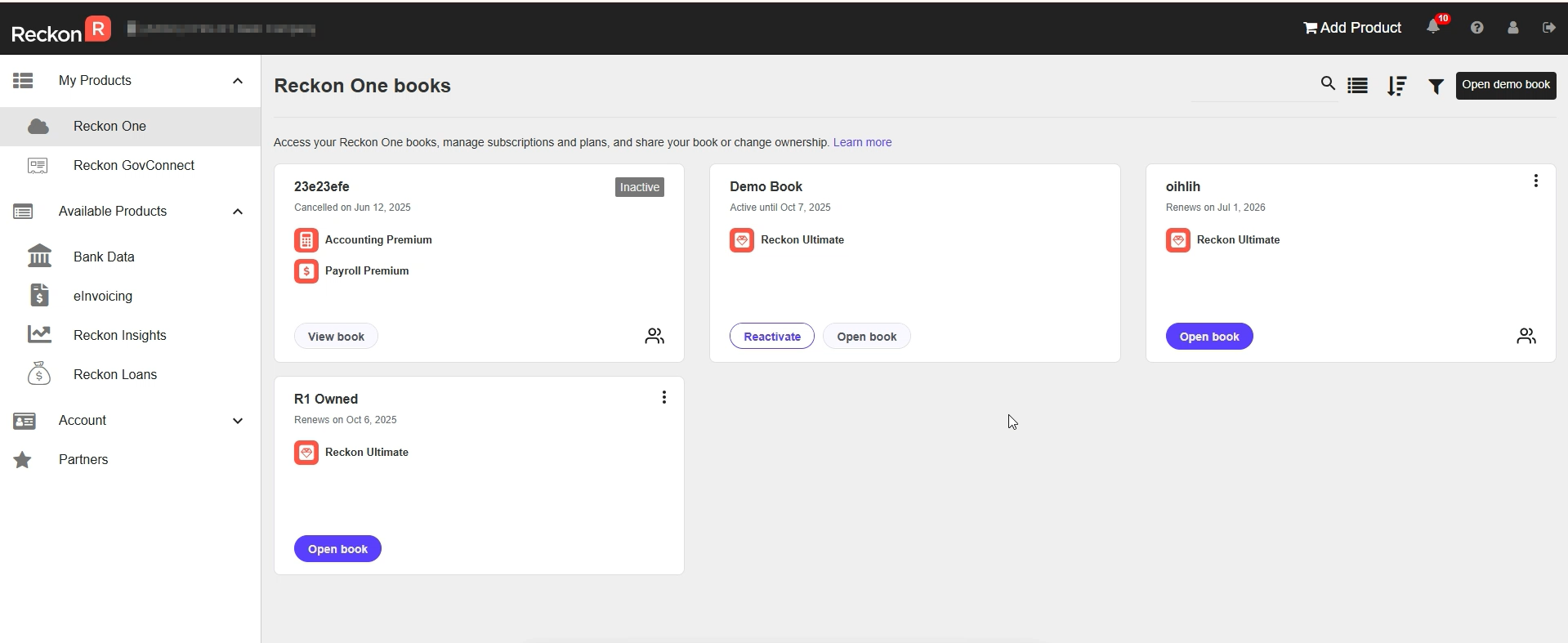This screenshot has width=1568, height=643.
Task: Open eInvoicing product
Action: [103, 297]
